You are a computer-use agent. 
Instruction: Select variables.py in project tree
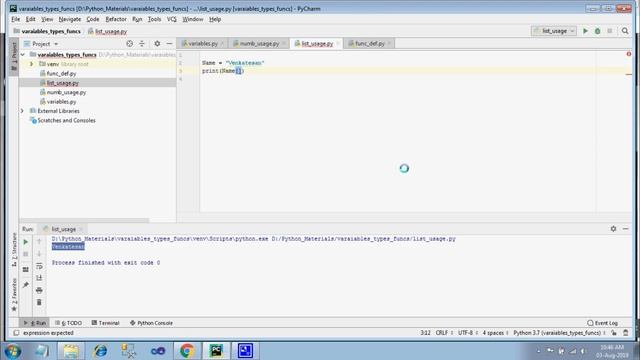click(x=61, y=102)
